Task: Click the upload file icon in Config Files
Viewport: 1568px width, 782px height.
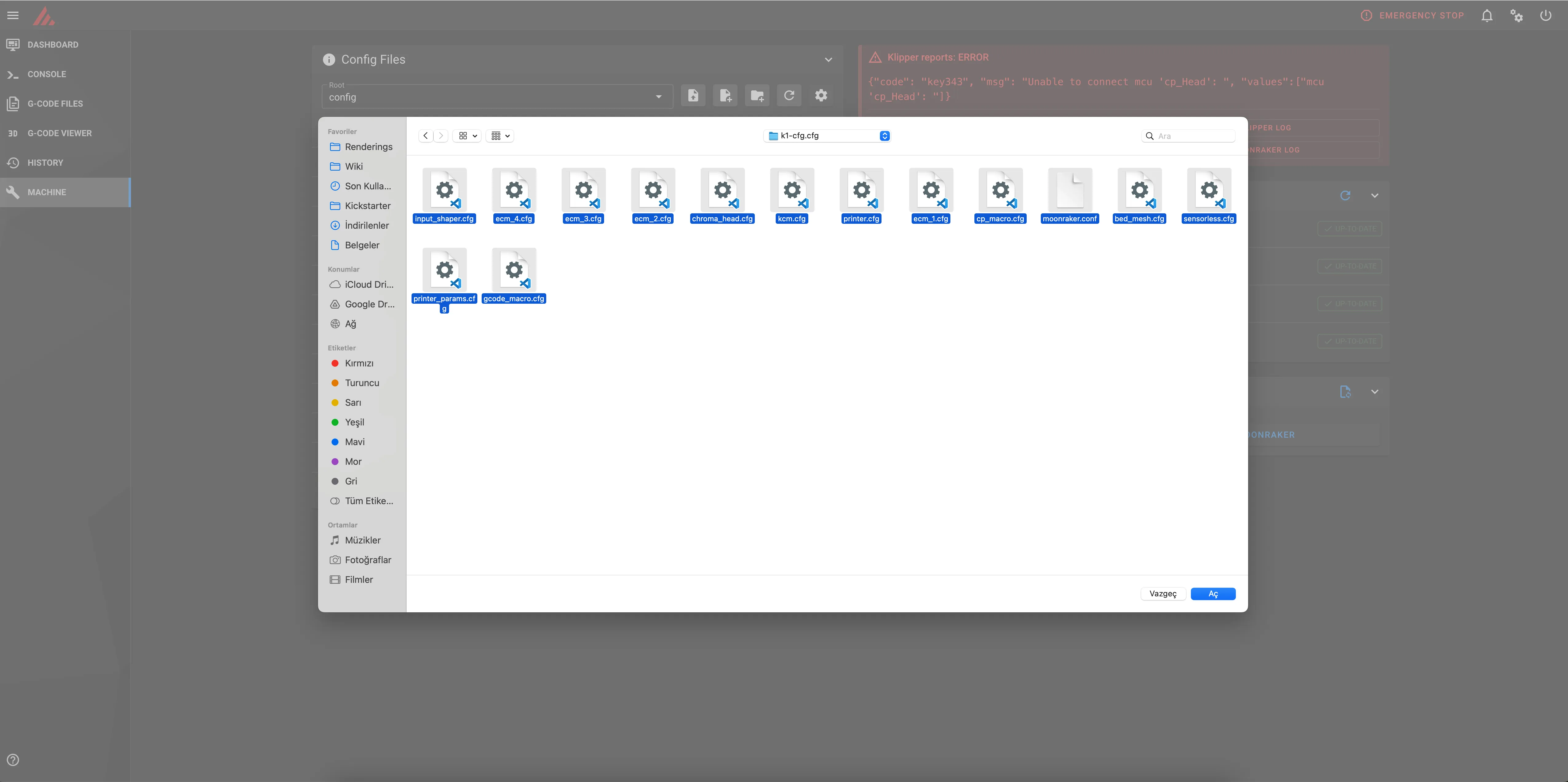Action: click(x=693, y=96)
